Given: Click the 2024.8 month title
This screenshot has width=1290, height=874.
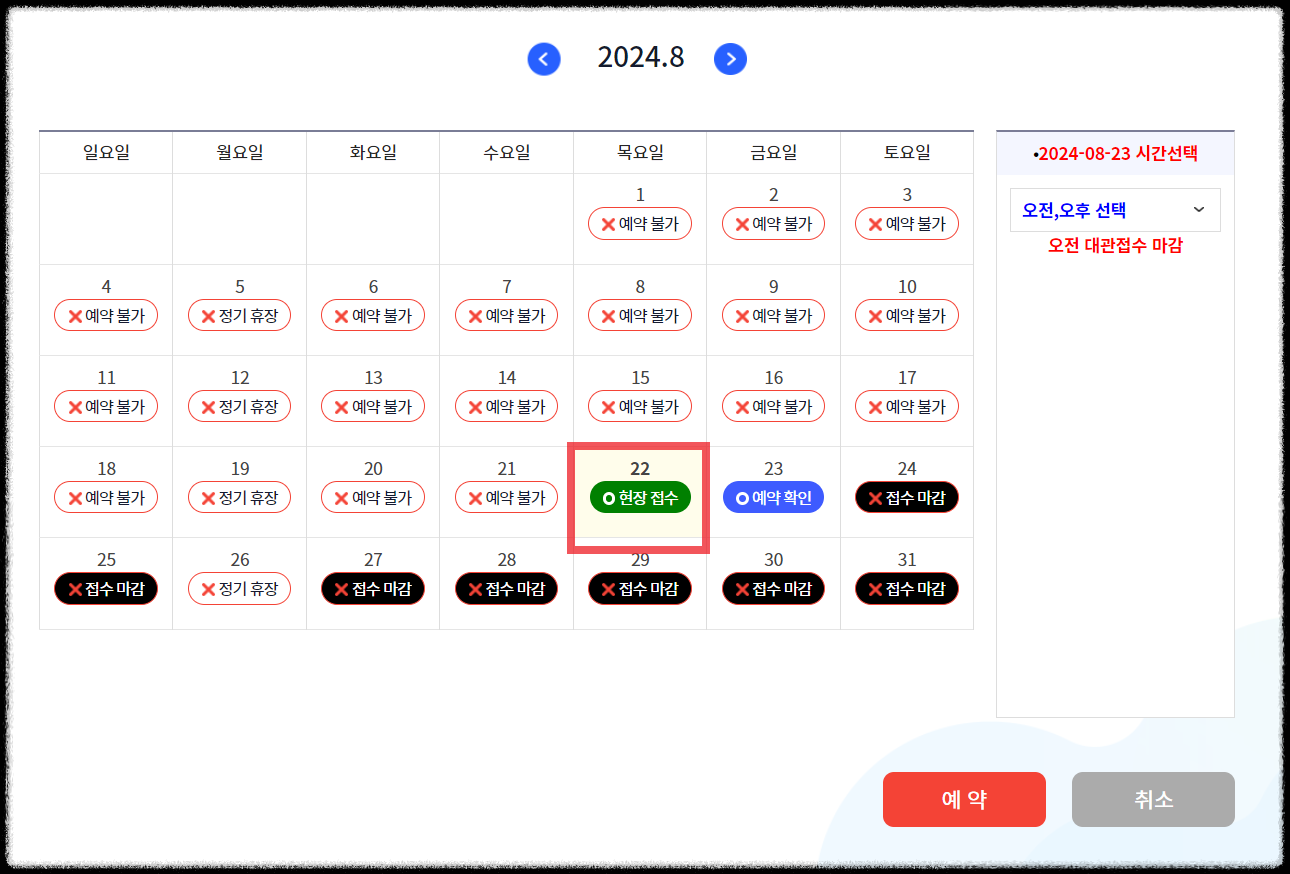Looking at the screenshot, I should (x=641, y=57).
